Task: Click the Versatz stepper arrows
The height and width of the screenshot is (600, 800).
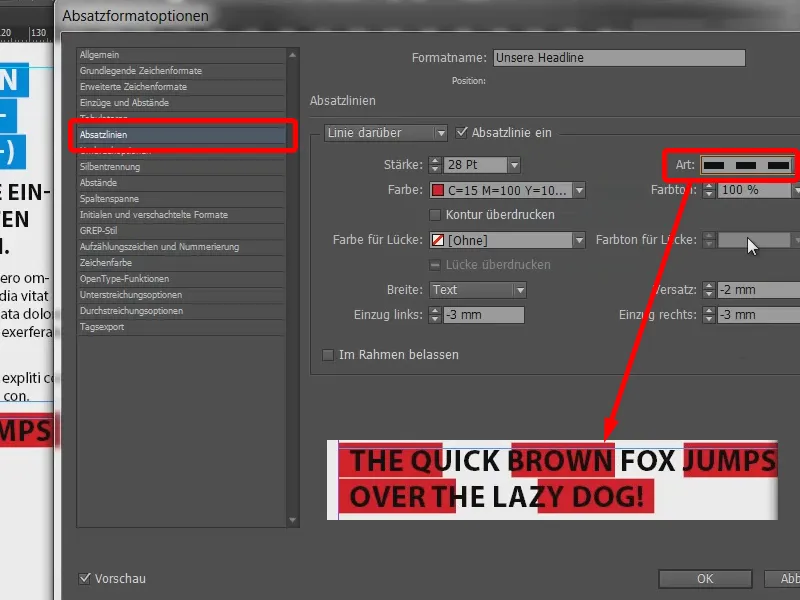Action: tap(709, 290)
